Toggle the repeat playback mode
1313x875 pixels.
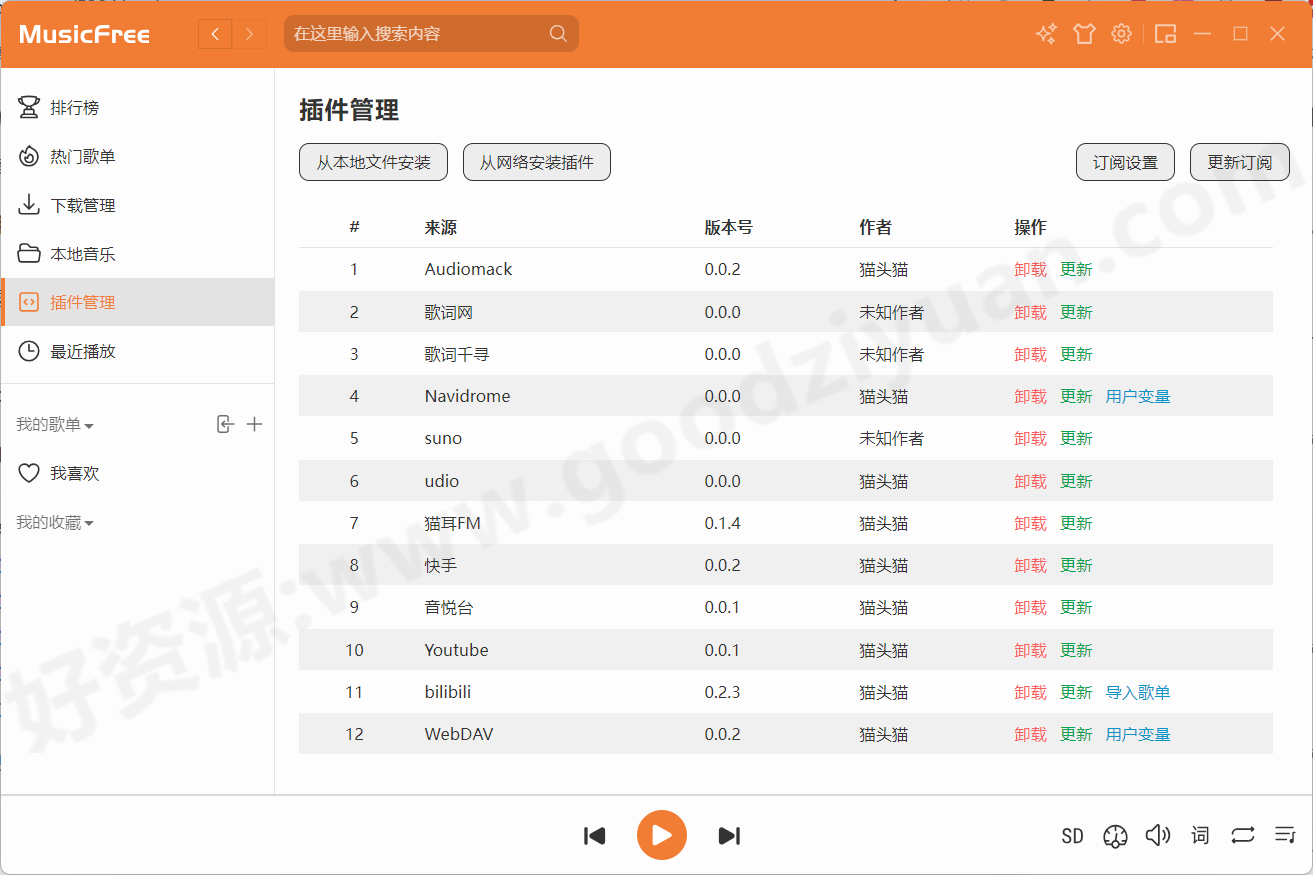[1242, 835]
